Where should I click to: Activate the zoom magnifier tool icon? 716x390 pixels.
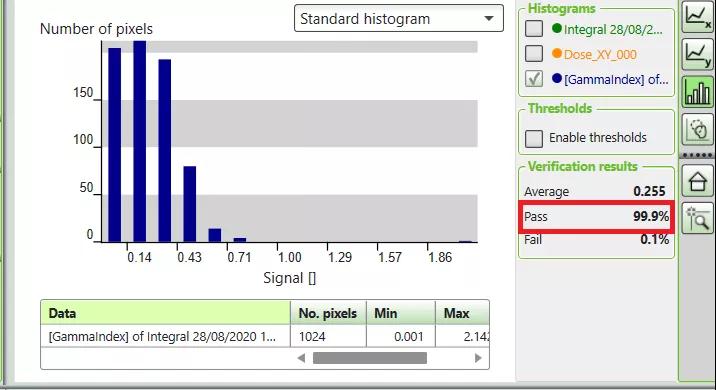point(698,219)
